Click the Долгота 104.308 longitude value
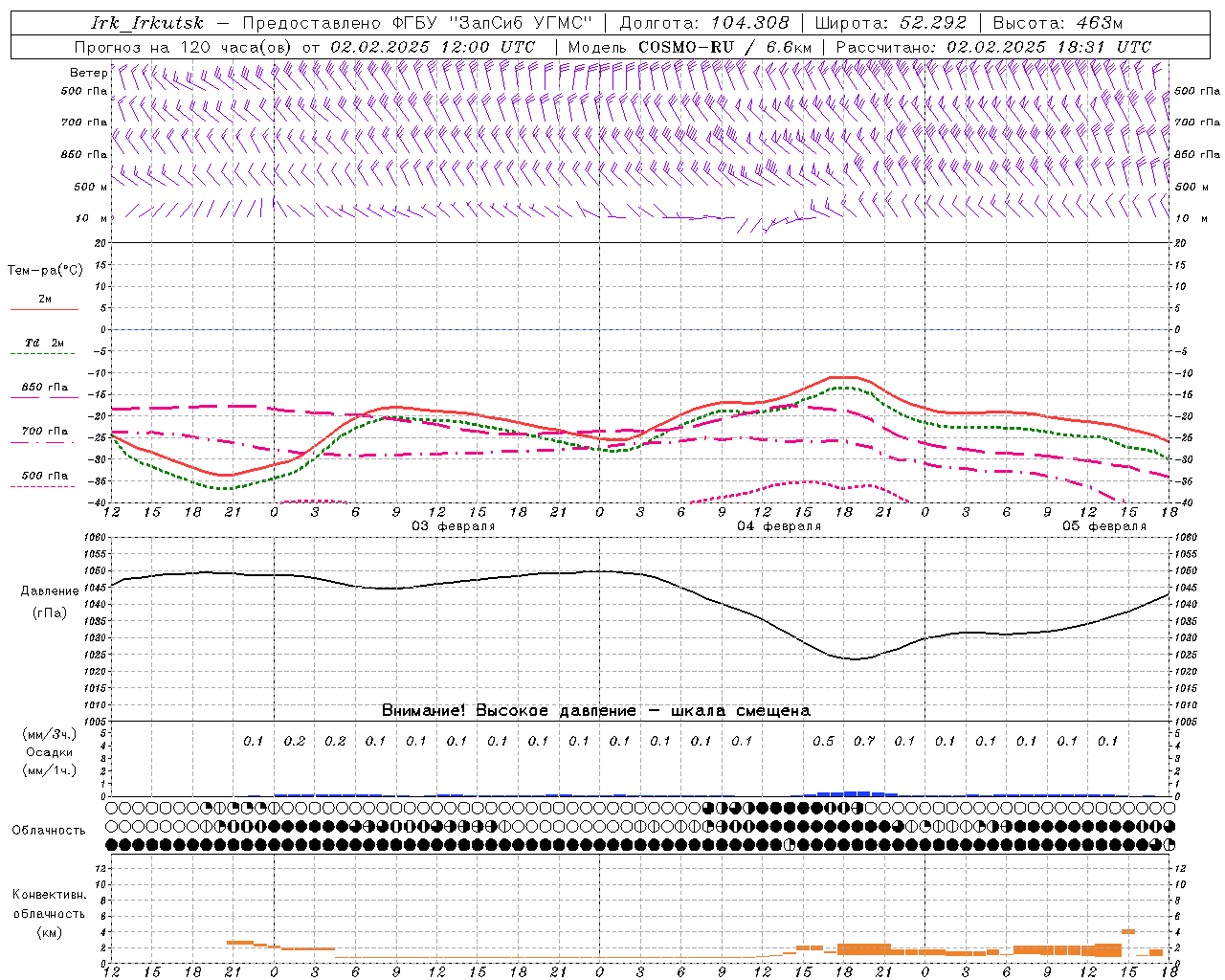 (x=703, y=24)
